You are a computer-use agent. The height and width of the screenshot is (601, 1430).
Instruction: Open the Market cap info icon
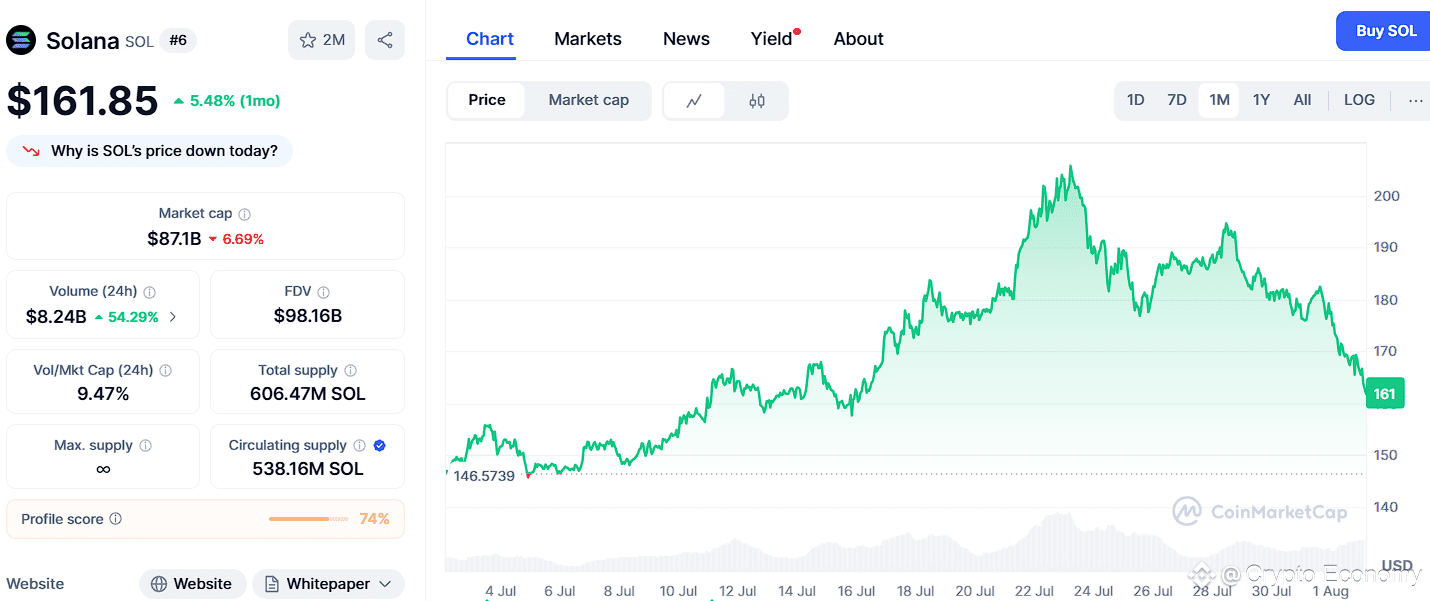click(x=245, y=214)
